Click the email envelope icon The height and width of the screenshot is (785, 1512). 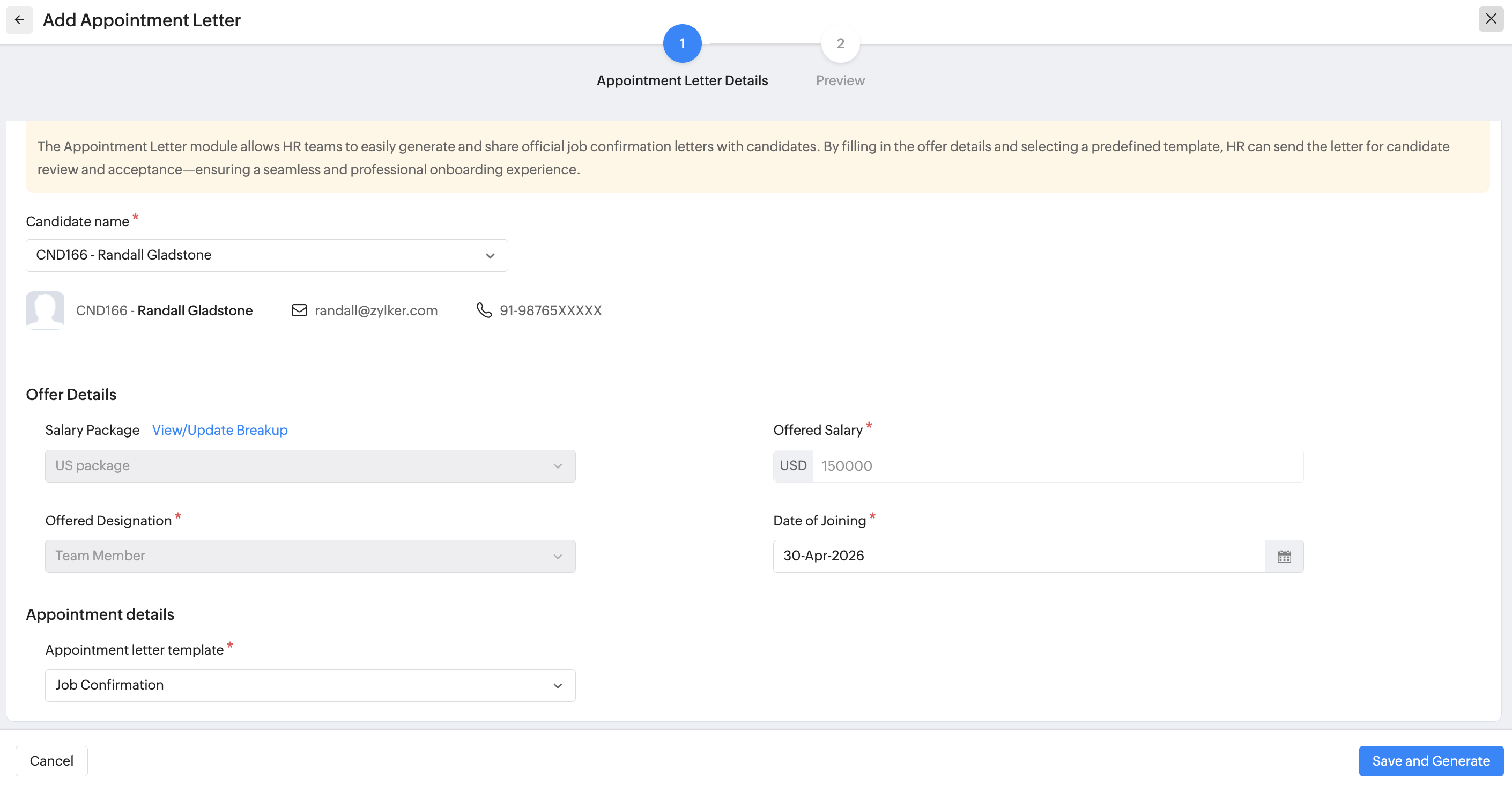(x=299, y=310)
